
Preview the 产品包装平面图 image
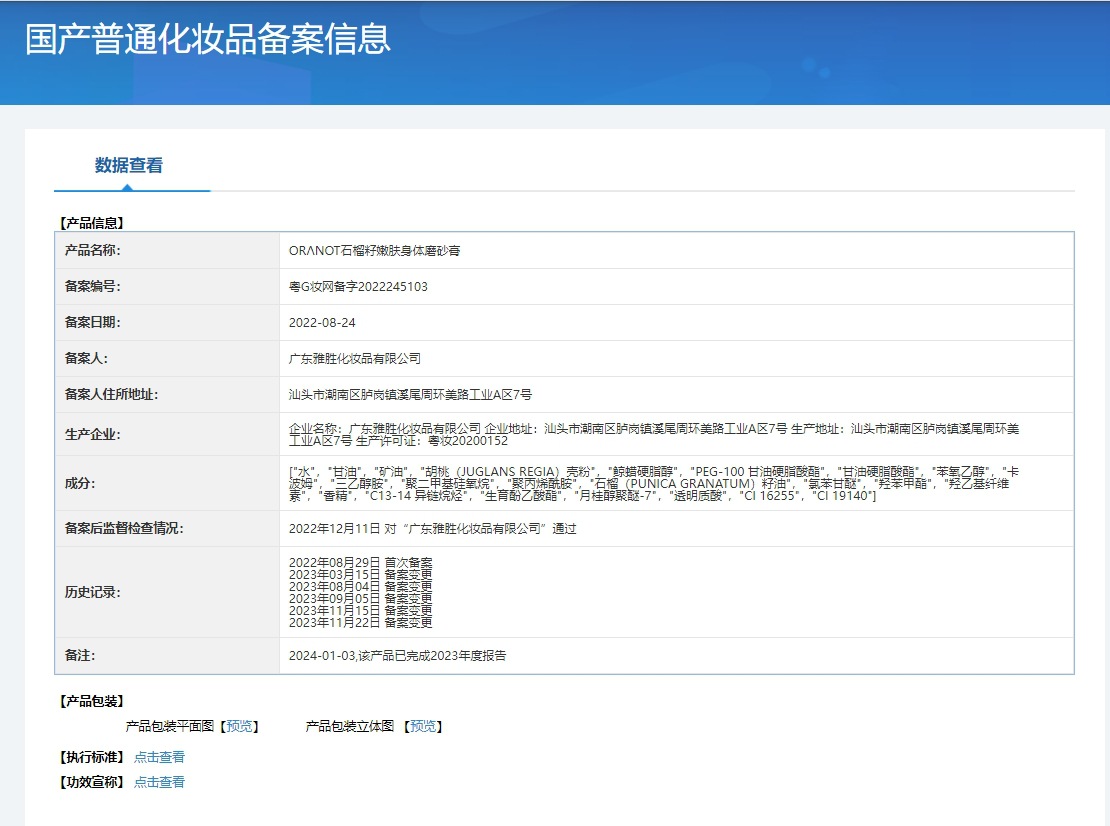pos(239,726)
